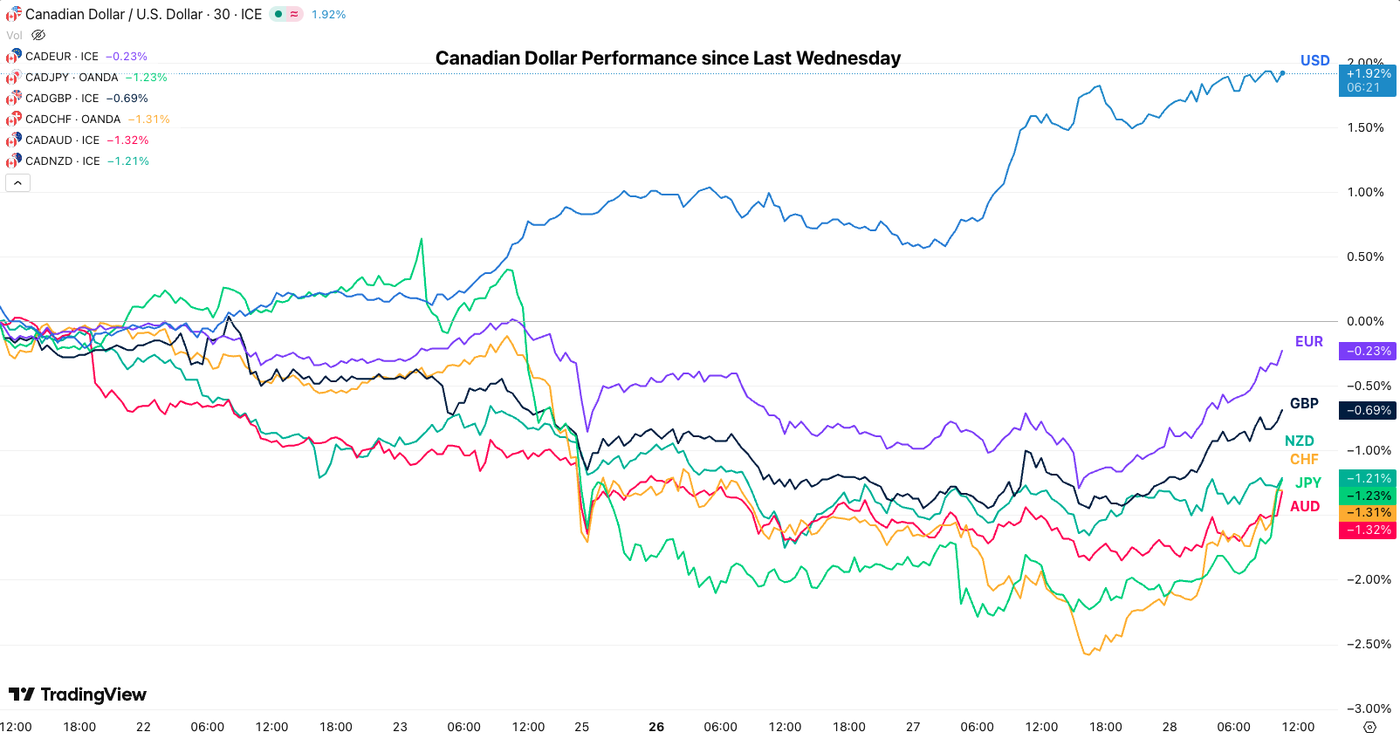Open the TradingView homepage via the logo
The height and width of the screenshot is (739, 1400).
(x=75, y=693)
